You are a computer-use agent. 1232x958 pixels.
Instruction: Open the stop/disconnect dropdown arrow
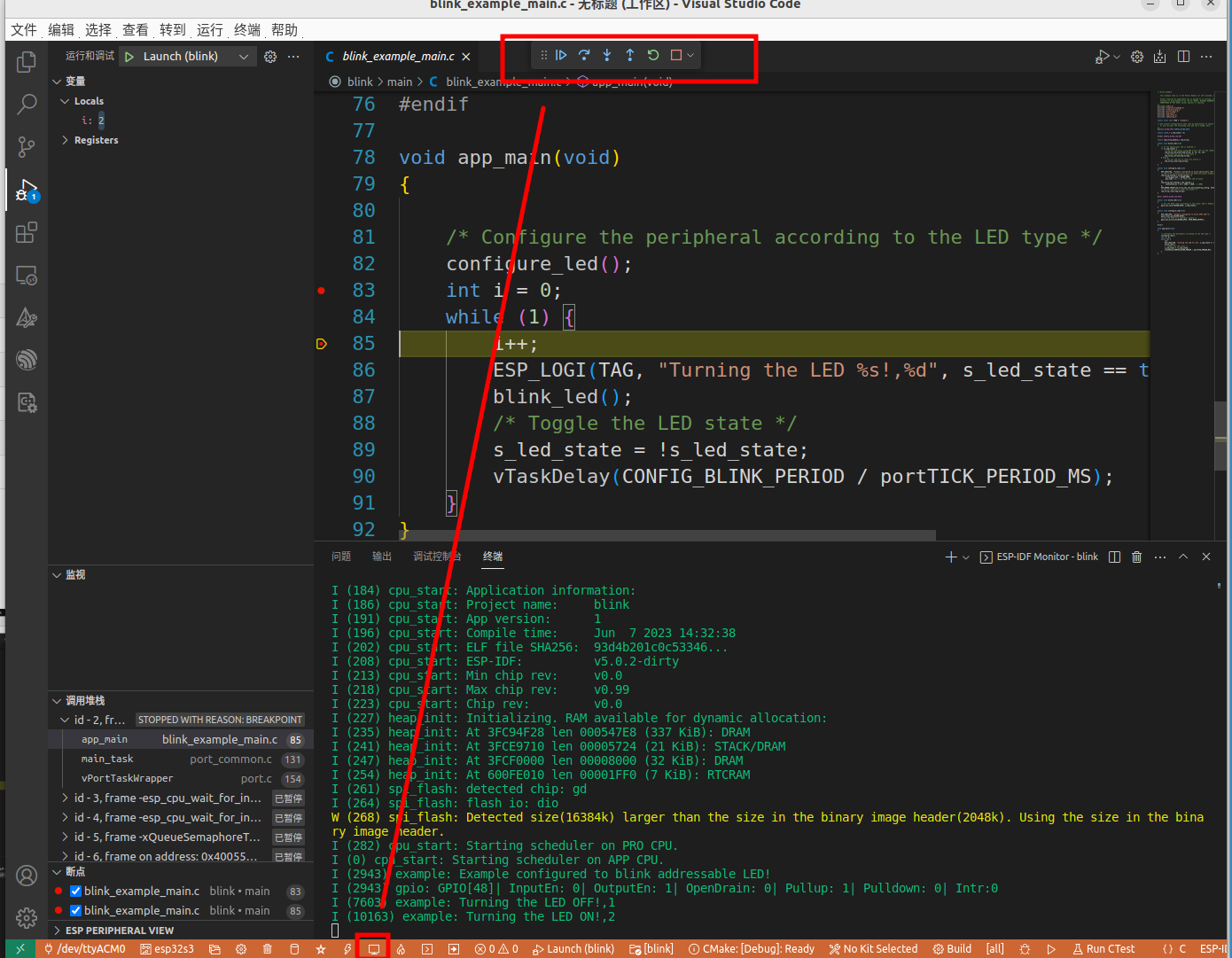[x=690, y=55]
